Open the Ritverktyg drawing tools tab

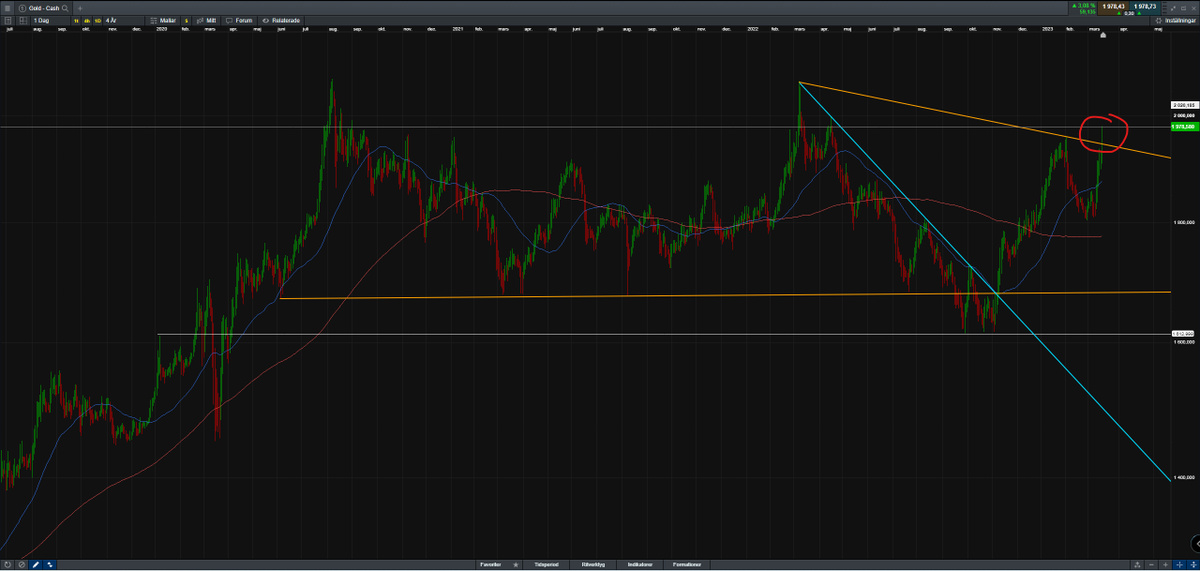pos(593,564)
